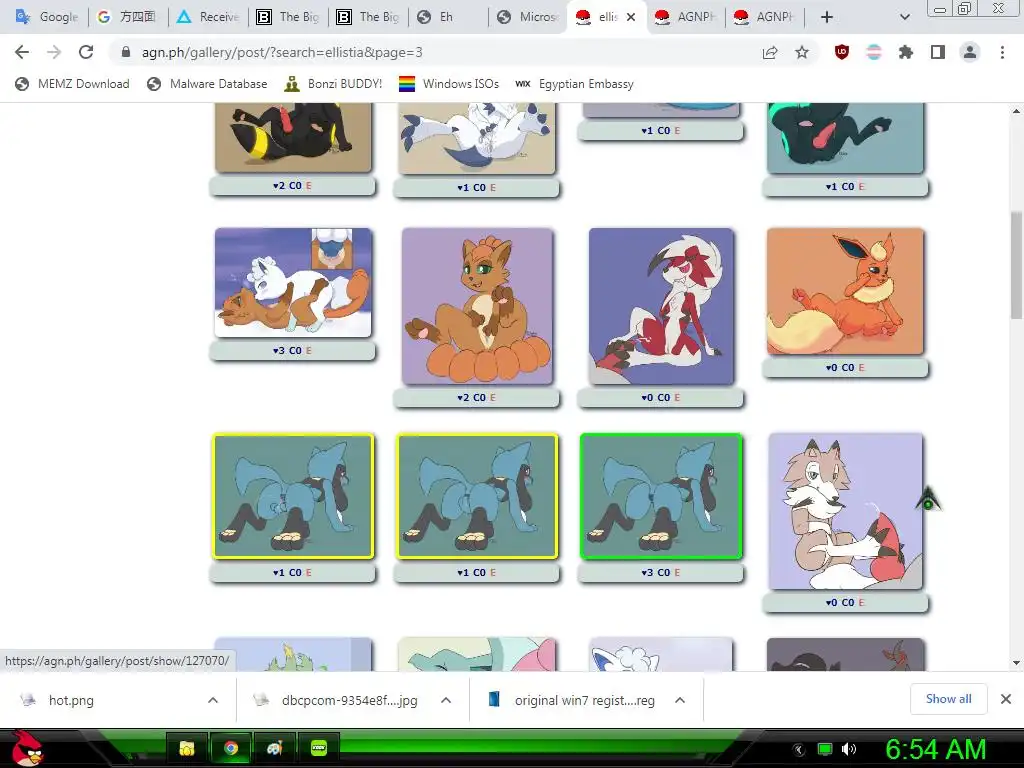Open the volume speaker control
The image size is (1024, 768).
pos(849,750)
